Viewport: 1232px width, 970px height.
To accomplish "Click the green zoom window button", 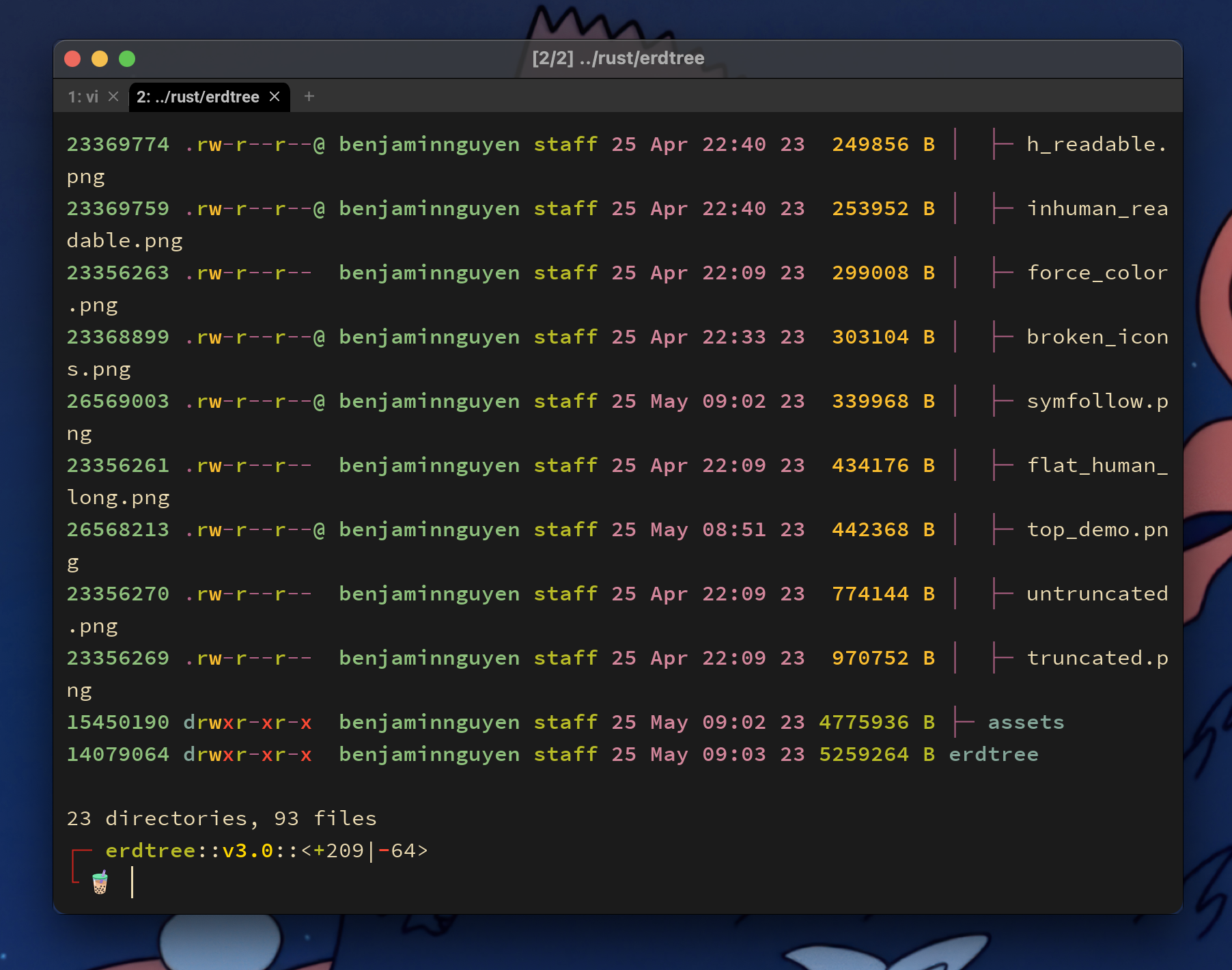I will 127,59.
